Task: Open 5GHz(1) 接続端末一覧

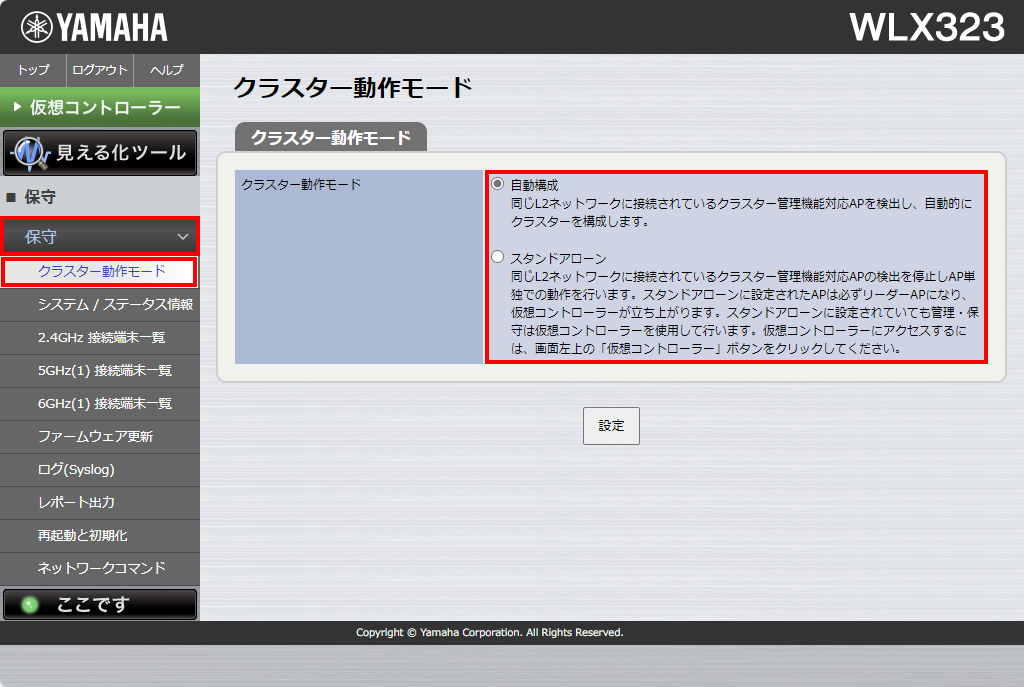Action: (x=105, y=370)
